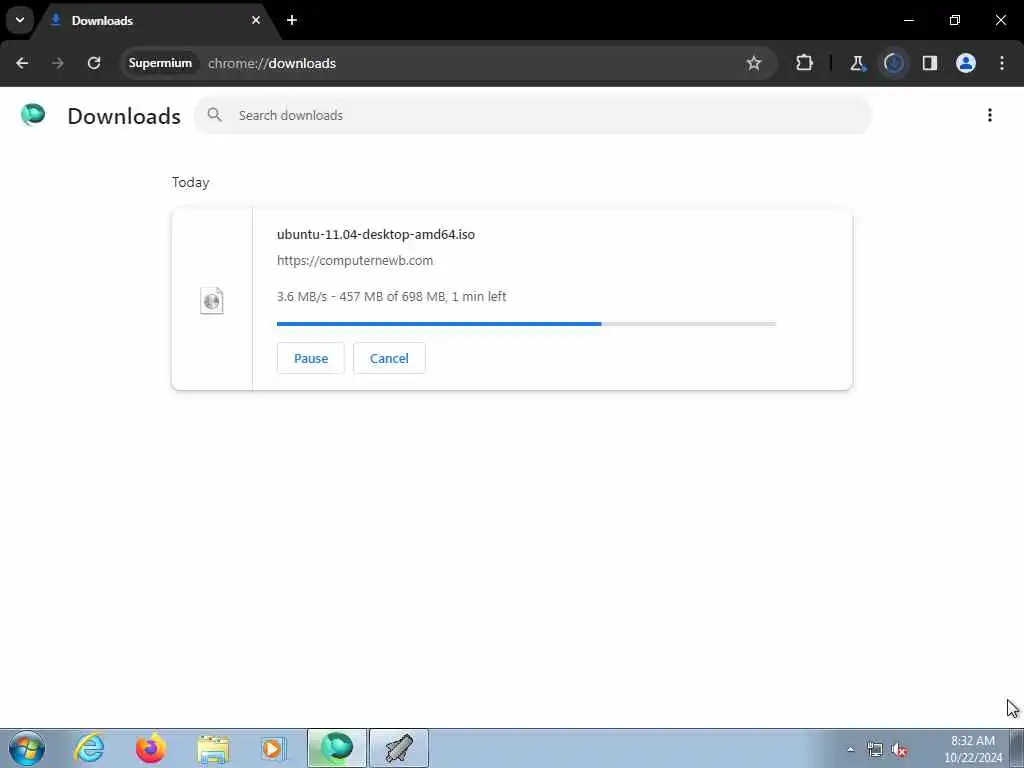Open the download progress indicator in toolbar
Image resolution: width=1024 pixels, height=768 pixels.
(894, 63)
